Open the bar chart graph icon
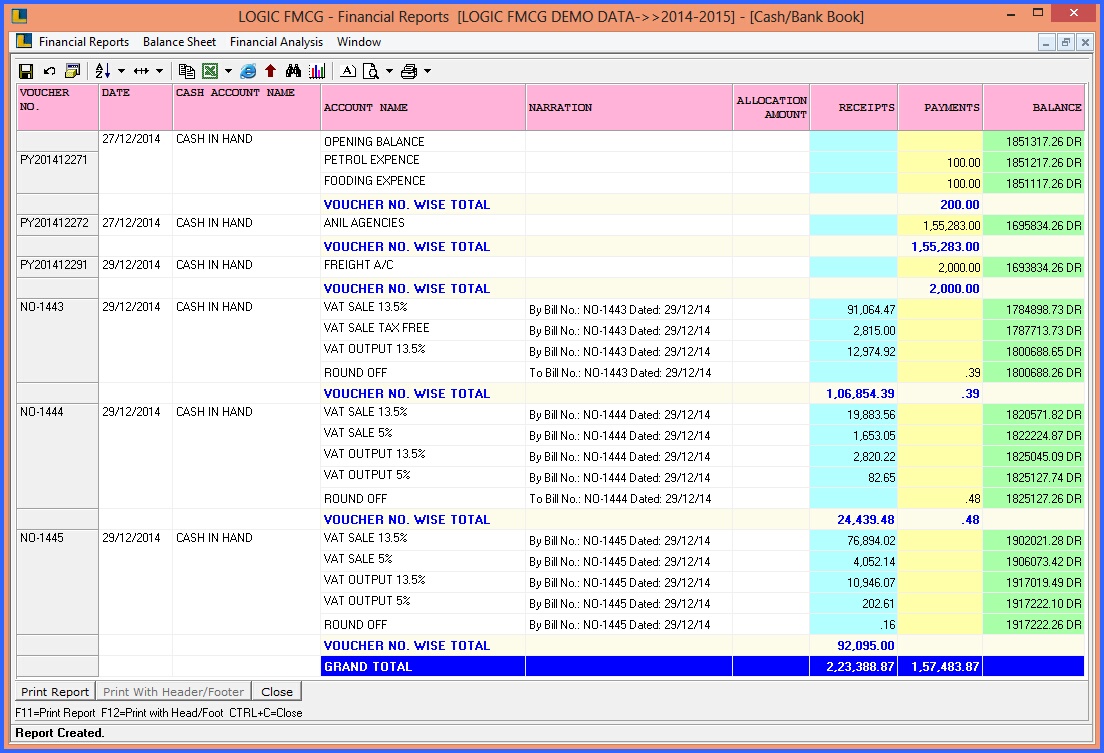The width and height of the screenshot is (1104, 753). tap(317, 71)
